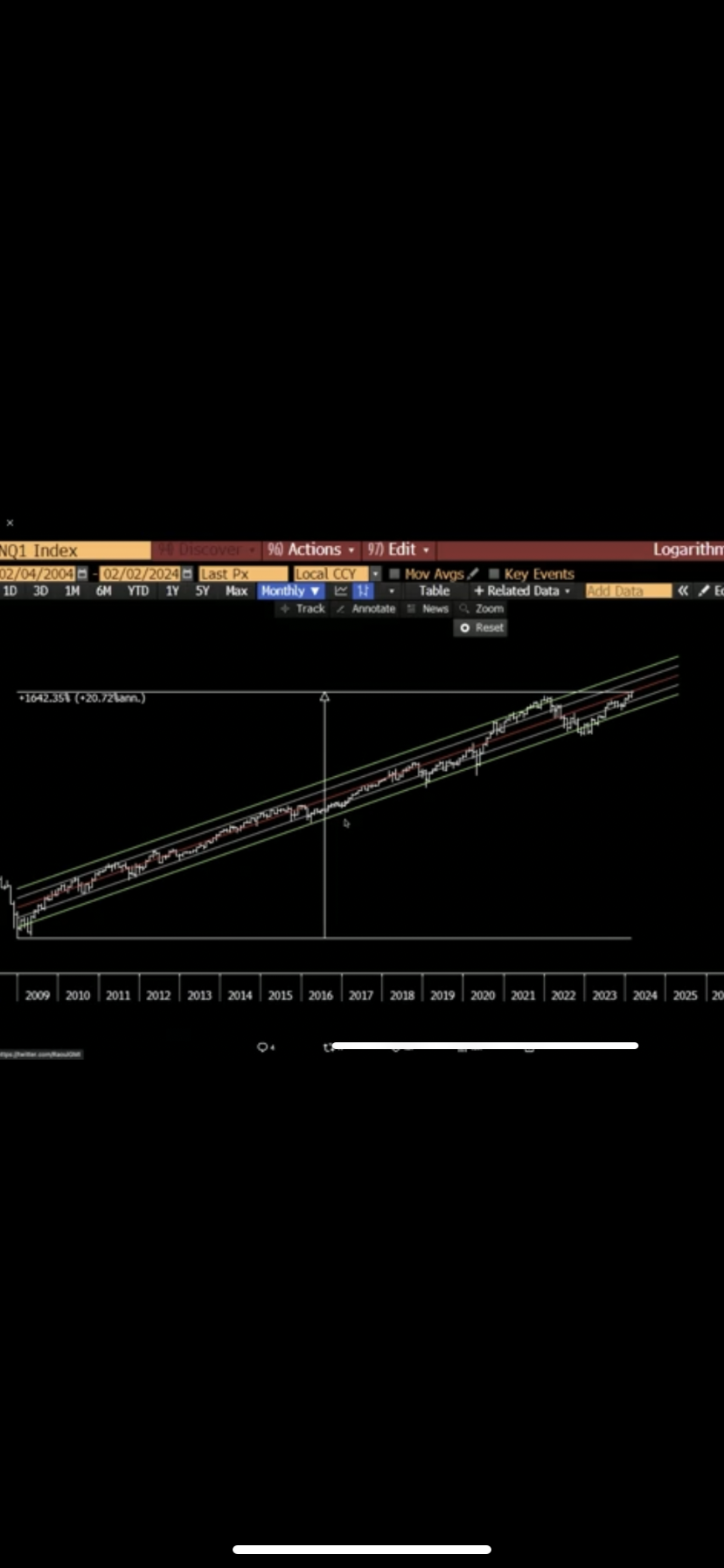Click the Add Data input field

pyautogui.click(x=628, y=591)
